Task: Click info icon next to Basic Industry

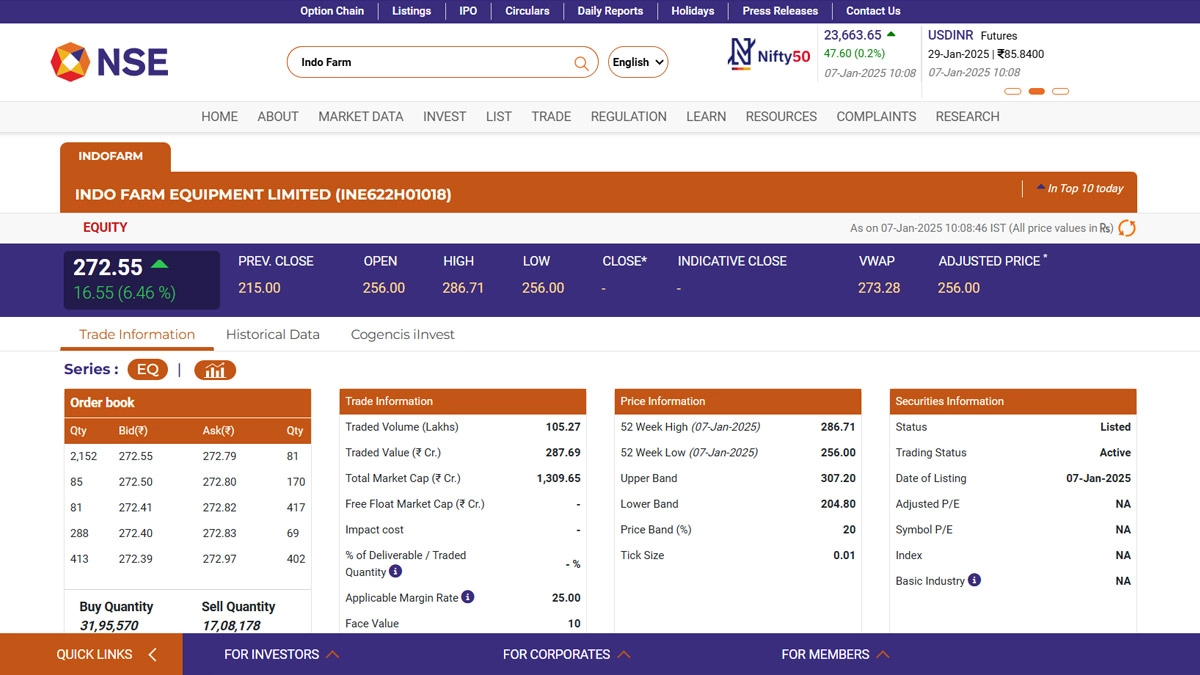Action: [974, 580]
